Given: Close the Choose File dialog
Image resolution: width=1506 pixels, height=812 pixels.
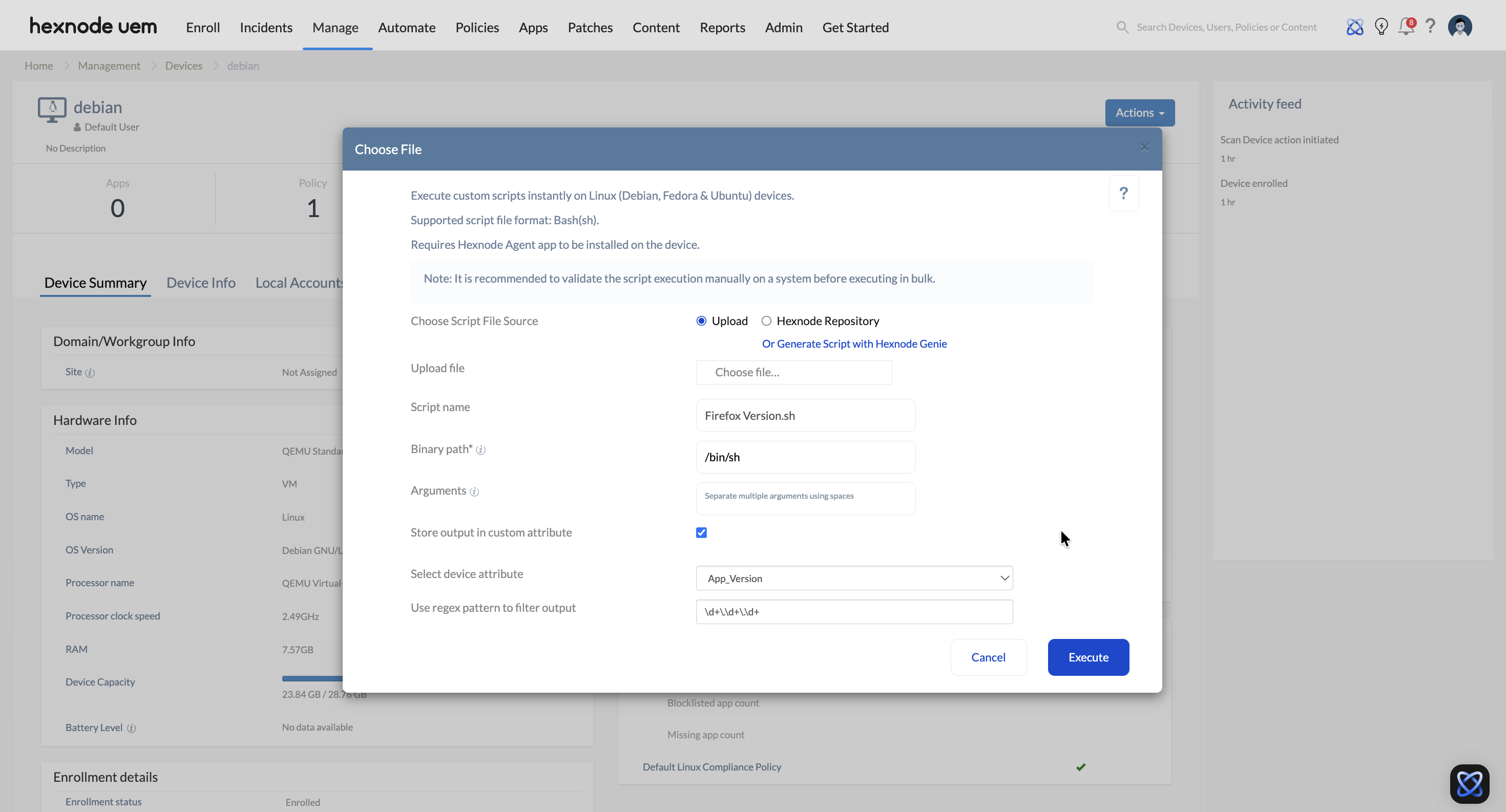Looking at the screenshot, I should (x=1144, y=147).
